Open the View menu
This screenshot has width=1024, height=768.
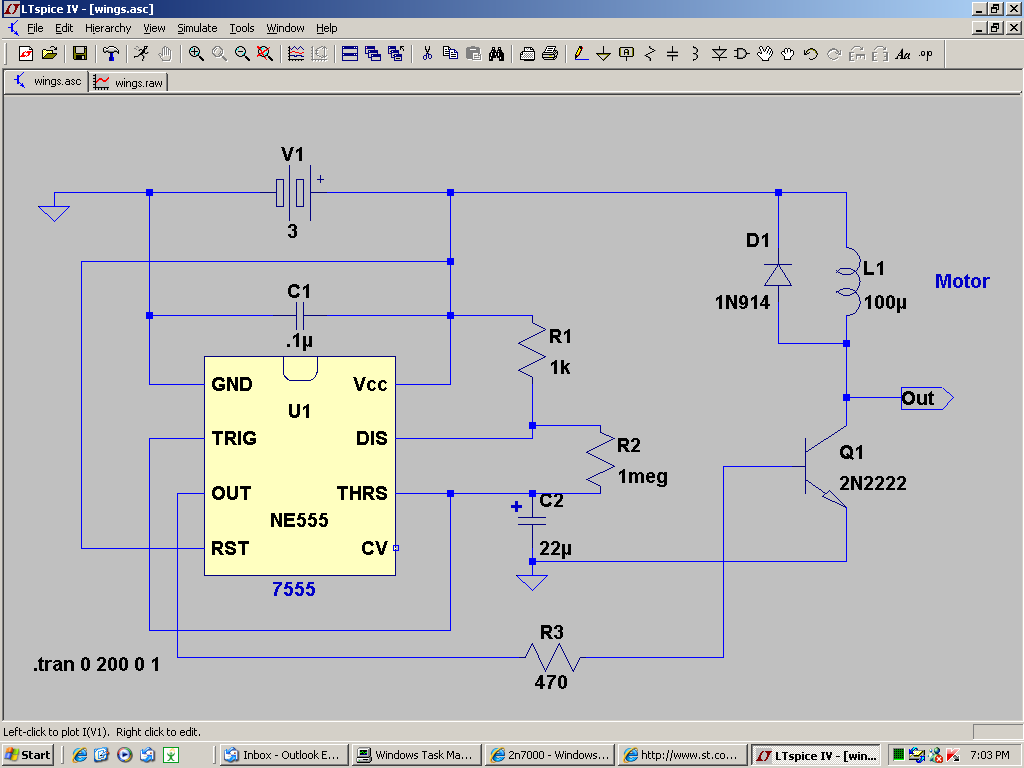click(x=154, y=28)
